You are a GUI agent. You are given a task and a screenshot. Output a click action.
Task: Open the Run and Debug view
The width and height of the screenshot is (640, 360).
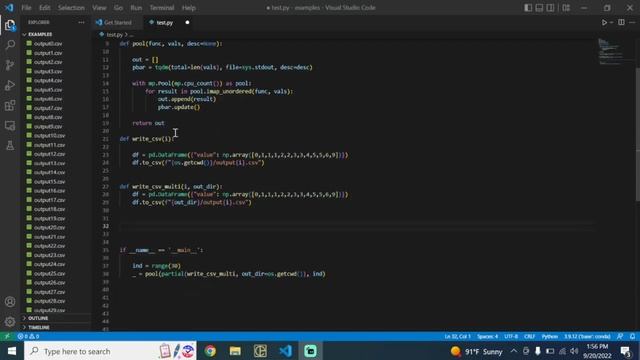(x=10, y=85)
